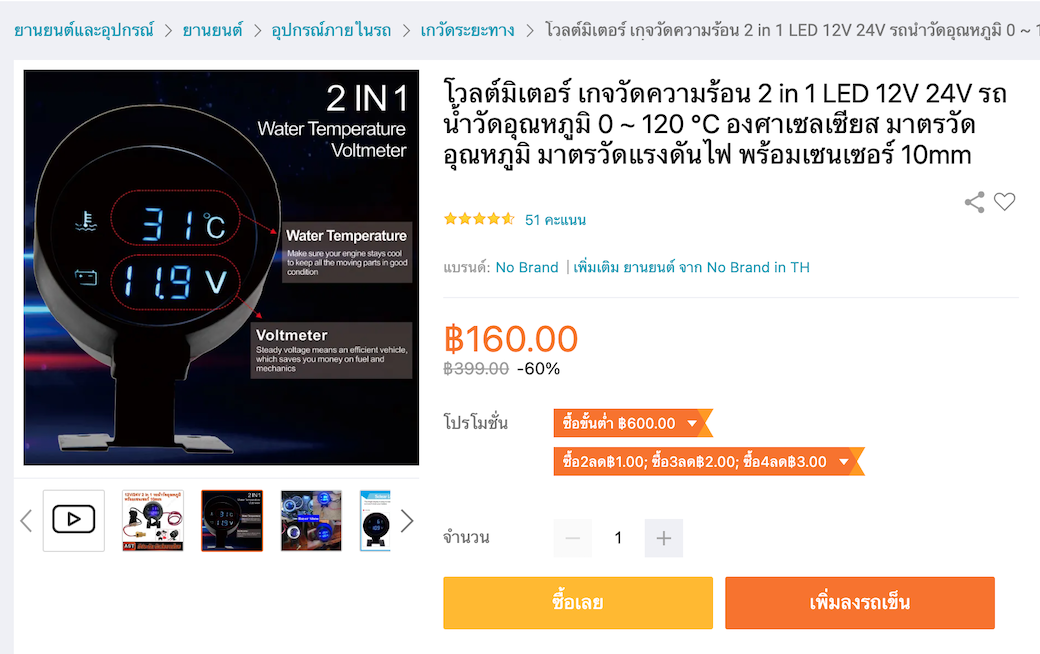Play the product video thumbnail

[74, 520]
